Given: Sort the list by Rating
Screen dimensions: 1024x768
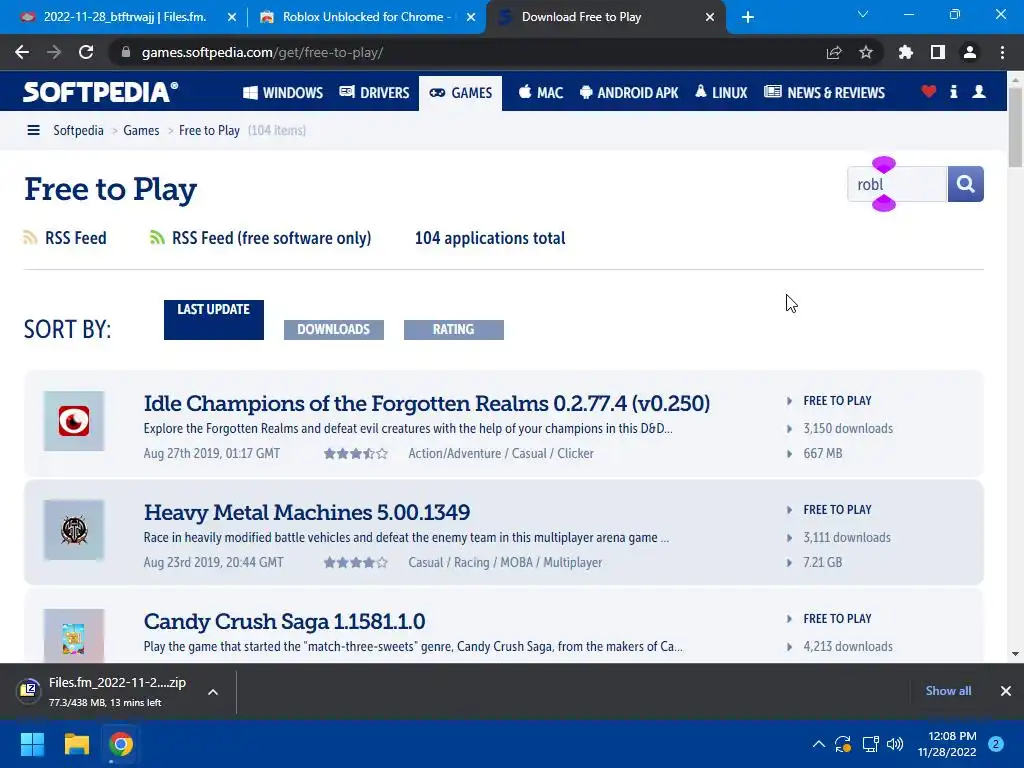Looking at the screenshot, I should pos(454,330).
